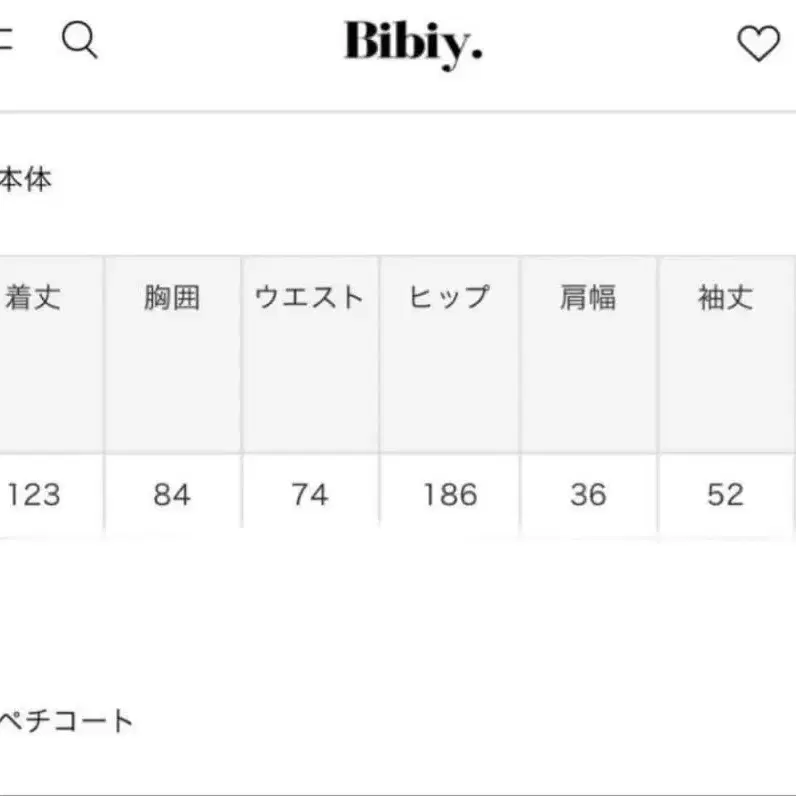Screen dimensions: 796x796
Task: Select the ヒップ column header
Action: coord(449,298)
